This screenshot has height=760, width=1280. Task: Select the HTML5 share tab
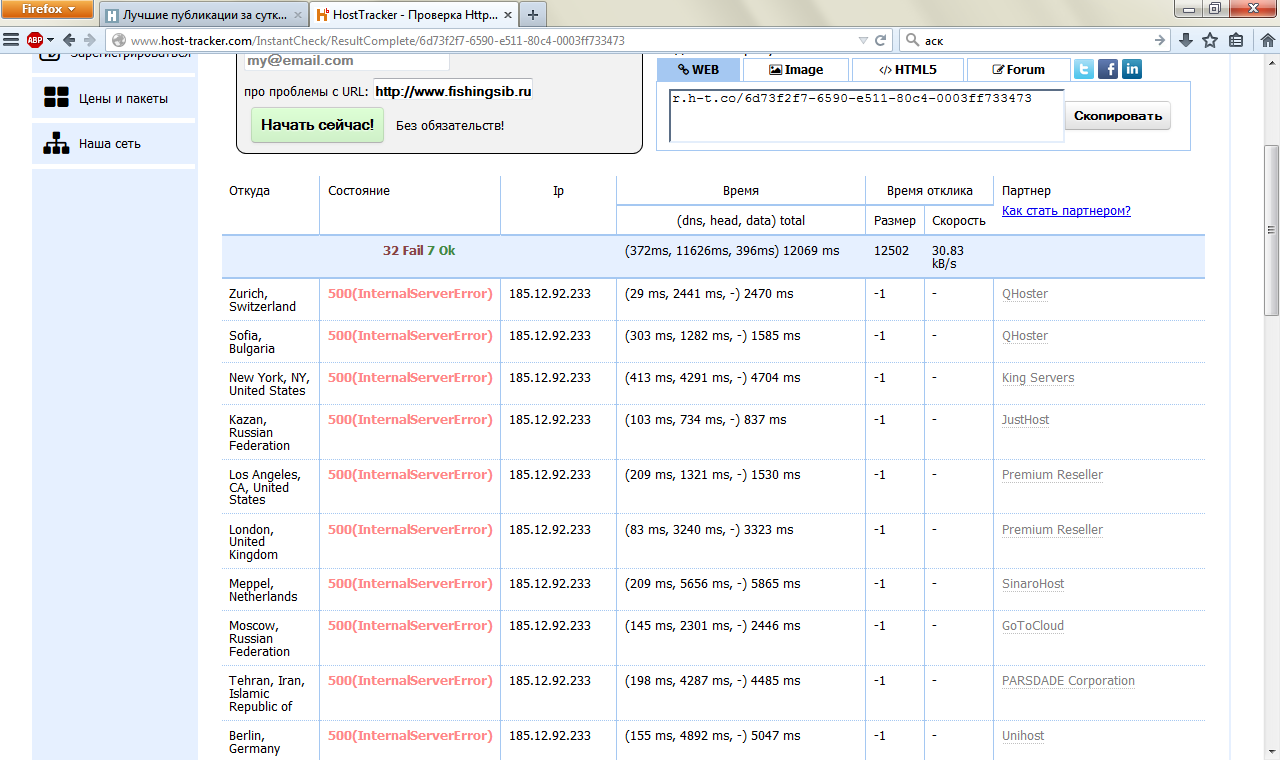908,70
